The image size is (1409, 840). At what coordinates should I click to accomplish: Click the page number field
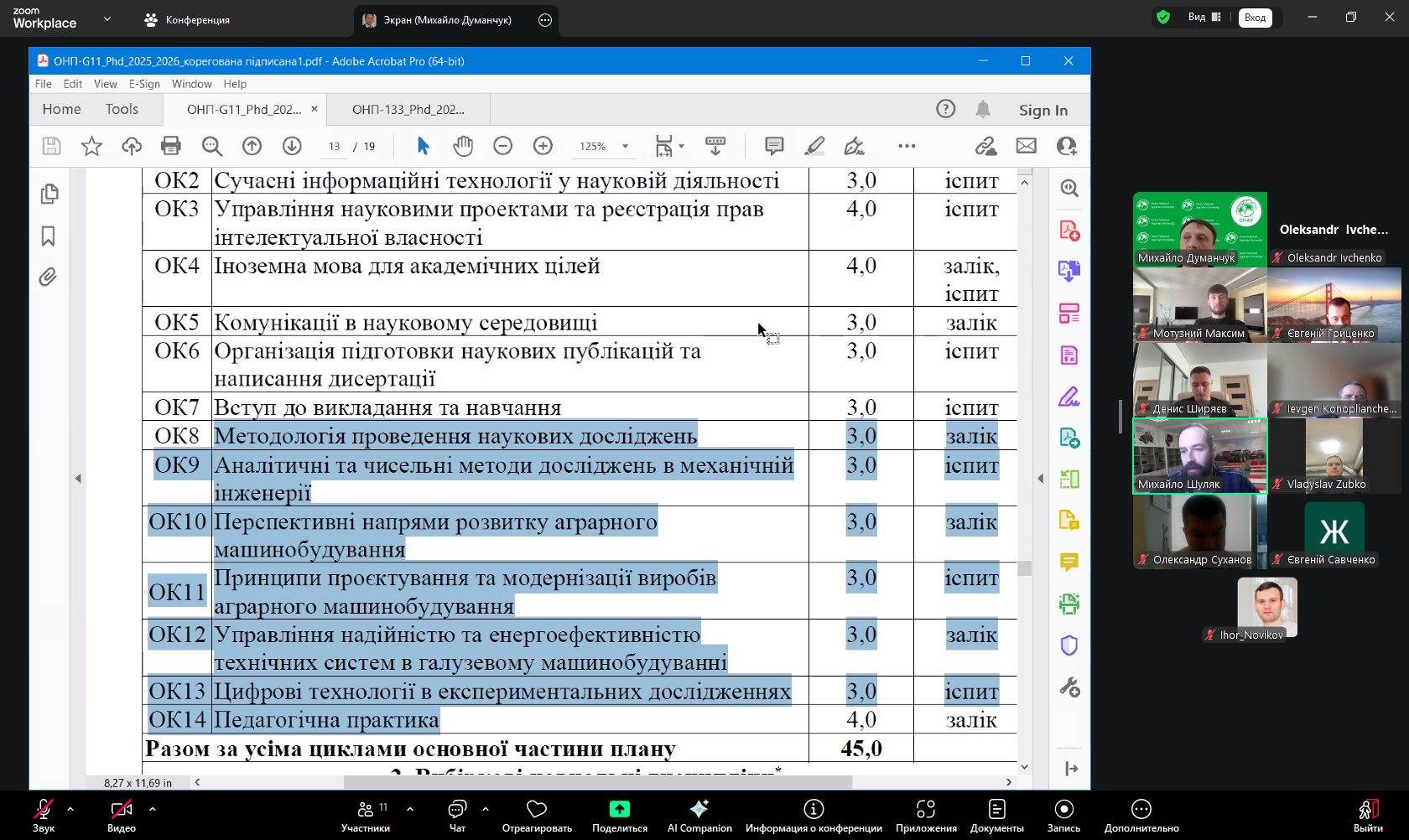[x=335, y=147]
